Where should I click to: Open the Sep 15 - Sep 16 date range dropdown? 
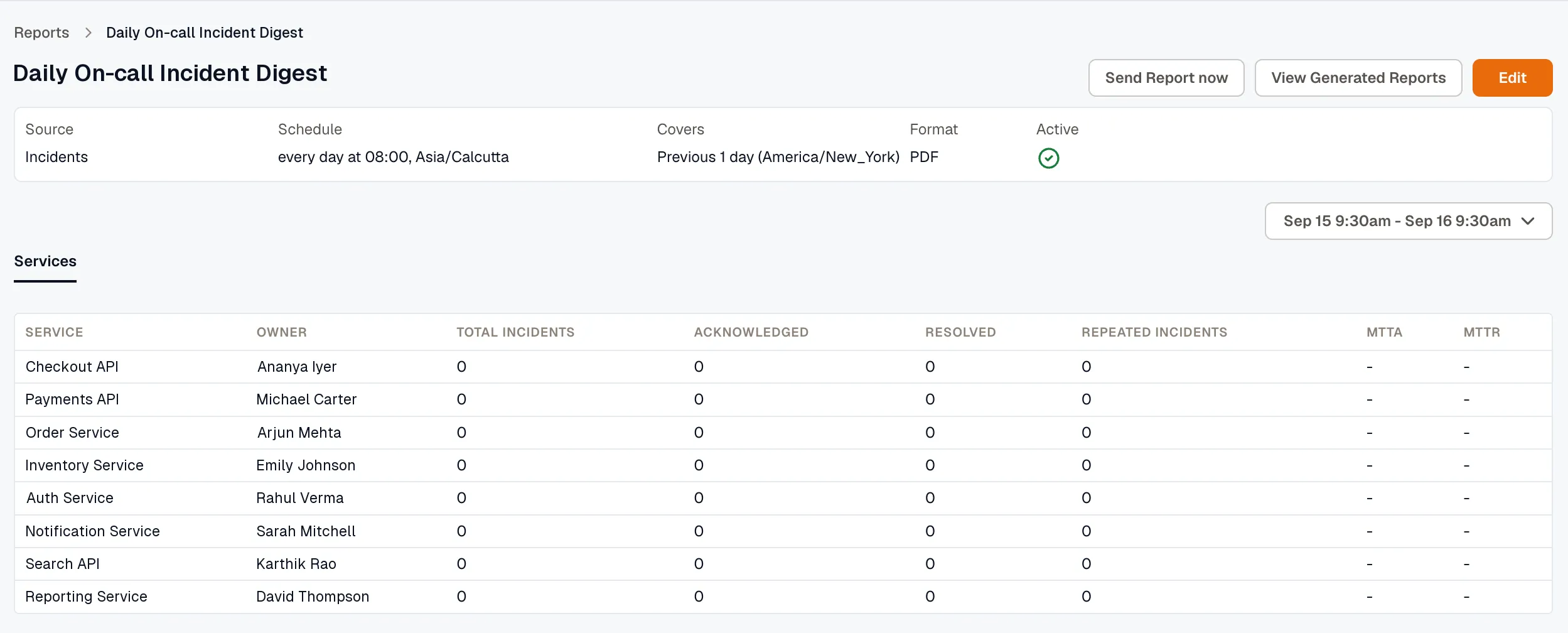(1408, 221)
